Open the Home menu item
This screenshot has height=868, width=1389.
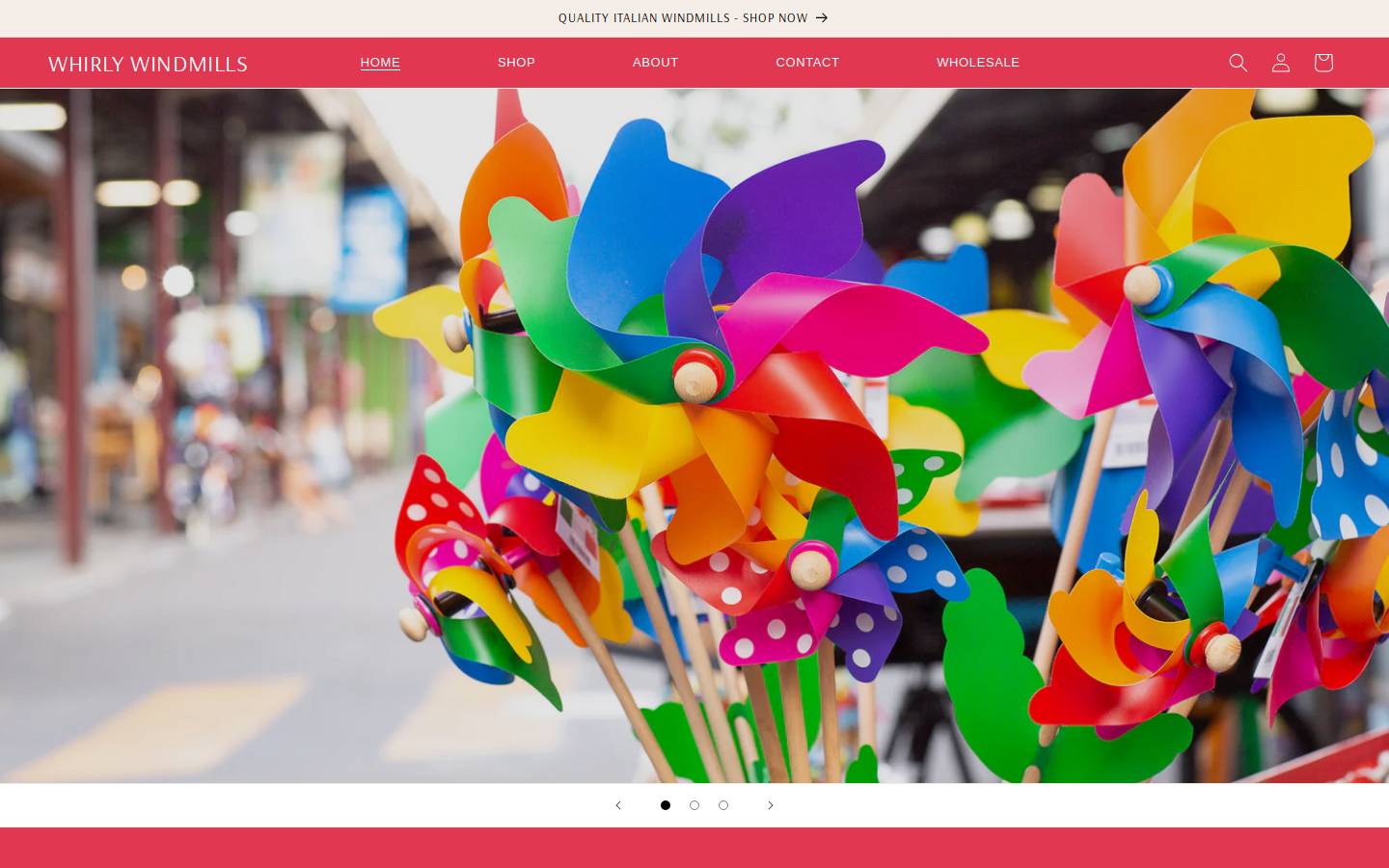(x=380, y=63)
